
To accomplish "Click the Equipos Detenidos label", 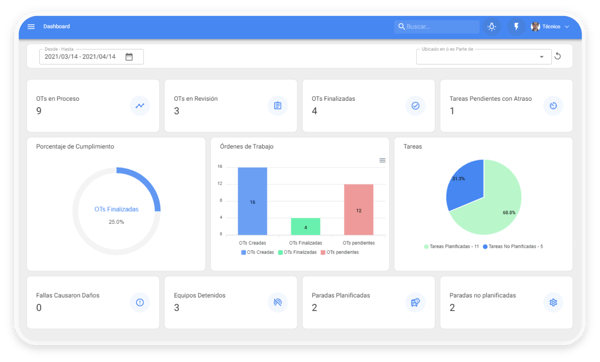I will (200, 295).
